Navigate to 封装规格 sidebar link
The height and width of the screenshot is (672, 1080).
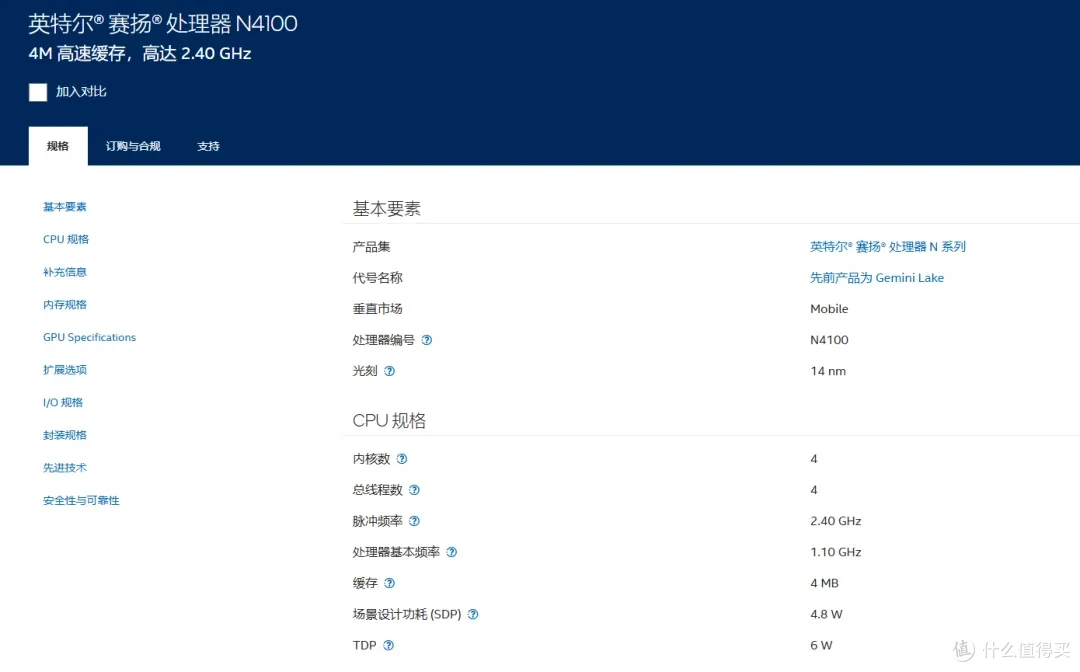tap(65, 435)
